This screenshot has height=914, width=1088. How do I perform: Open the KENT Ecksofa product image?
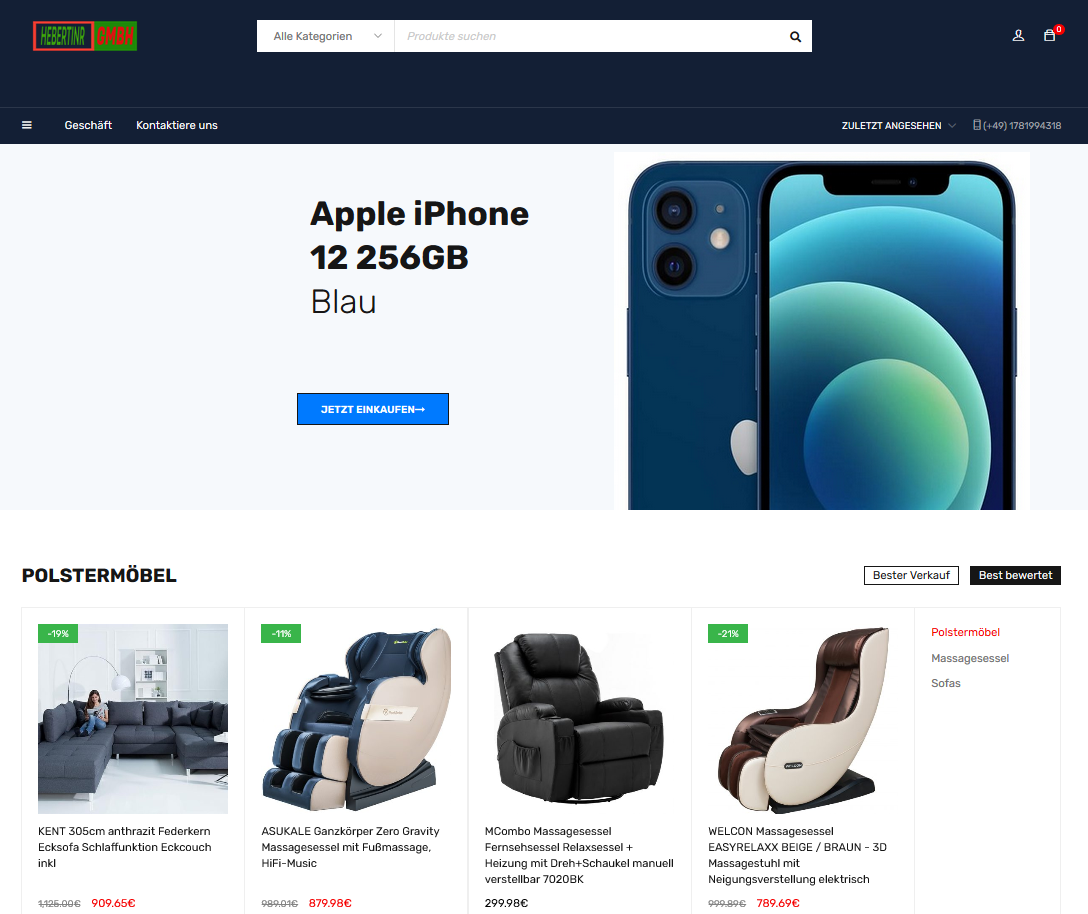(x=133, y=718)
